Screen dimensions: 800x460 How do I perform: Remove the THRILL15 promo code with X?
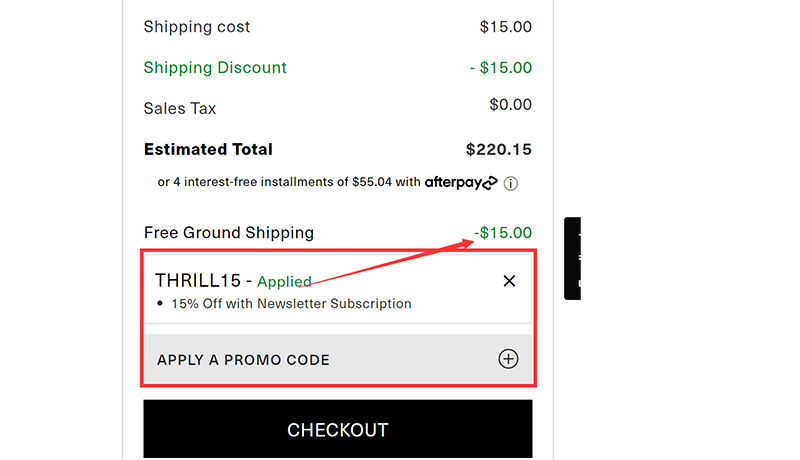[x=509, y=281]
